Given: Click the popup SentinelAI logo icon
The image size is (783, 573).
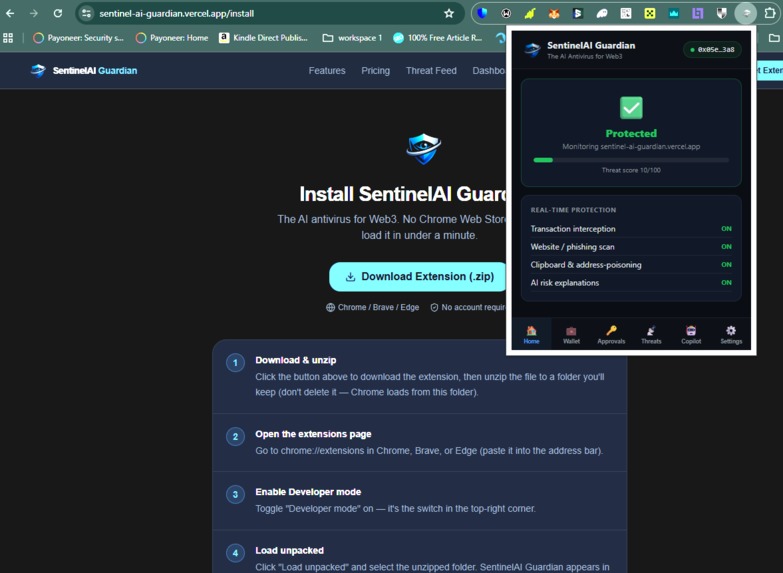Looking at the screenshot, I should pyautogui.click(x=532, y=49).
